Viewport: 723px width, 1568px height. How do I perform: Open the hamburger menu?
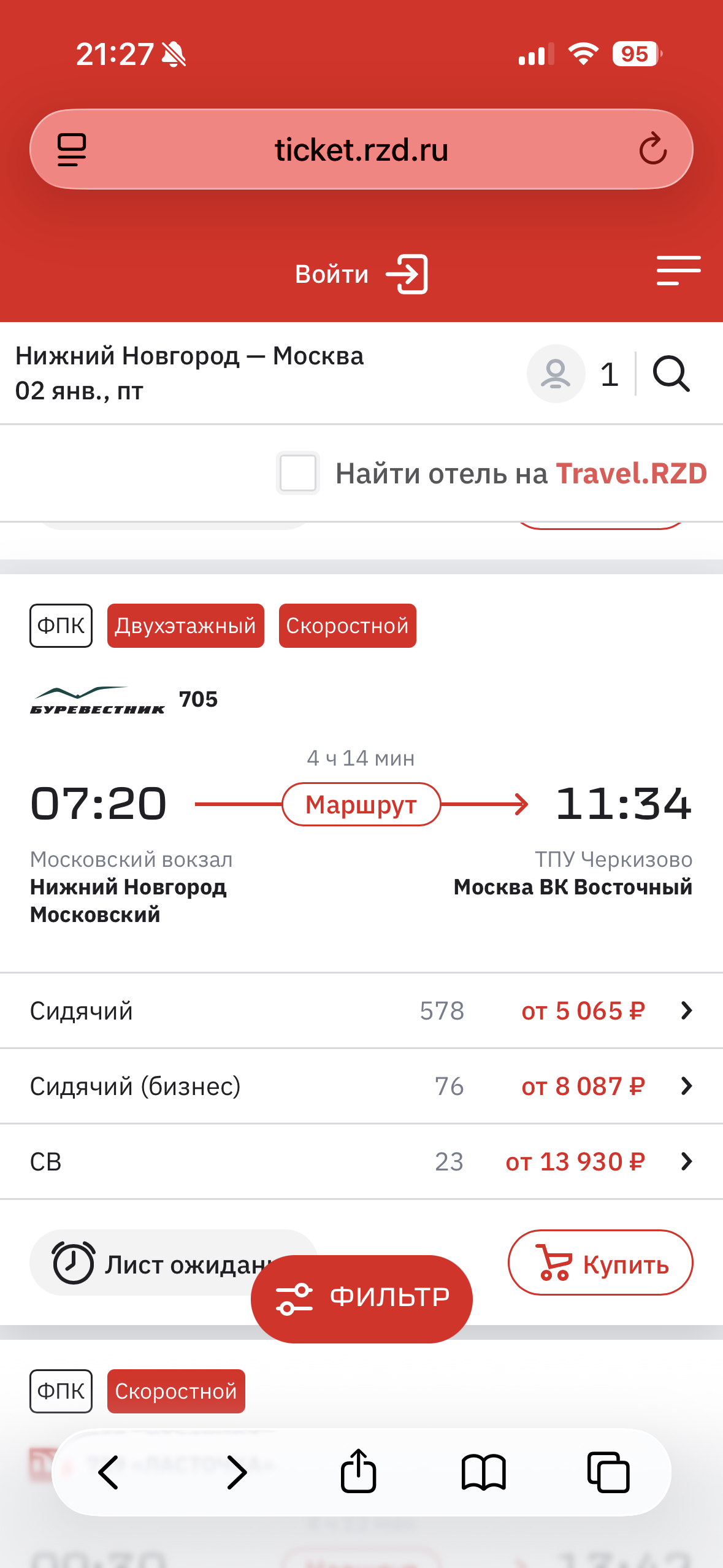(678, 271)
